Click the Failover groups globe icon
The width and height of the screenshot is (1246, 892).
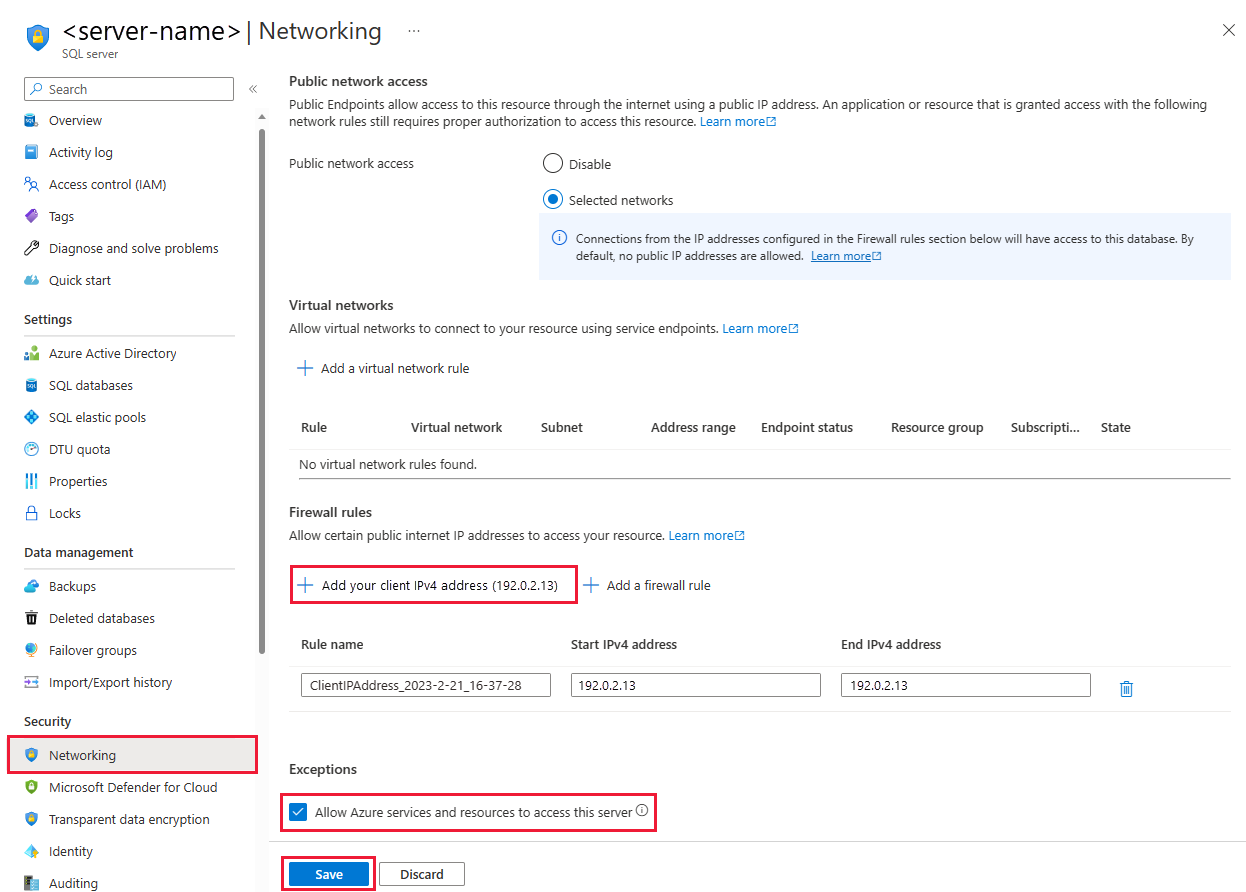[x=31, y=650]
